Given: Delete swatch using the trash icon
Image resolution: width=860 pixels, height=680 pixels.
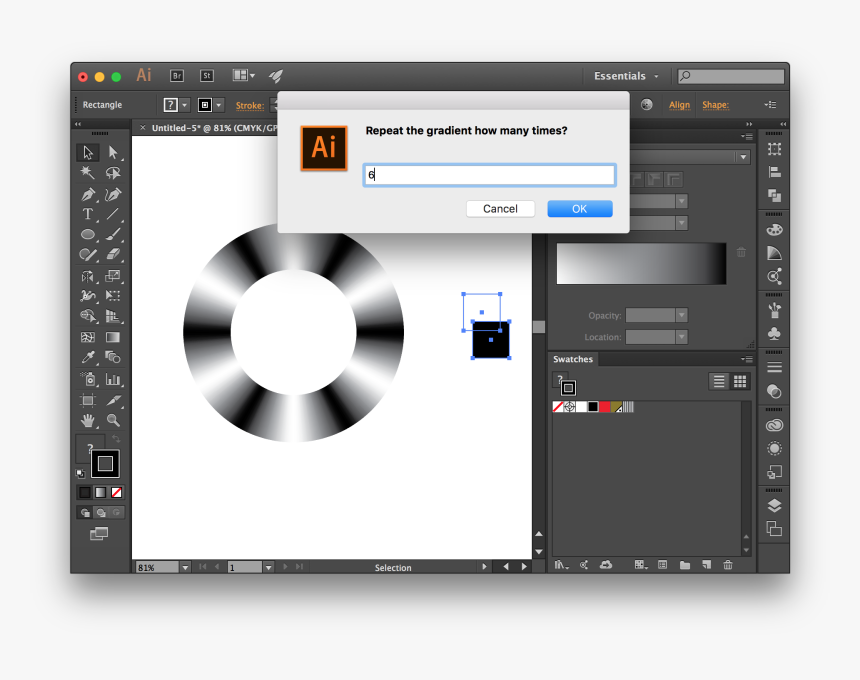Looking at the screenshot, I should pyautogui.click(x=728, y=565).
